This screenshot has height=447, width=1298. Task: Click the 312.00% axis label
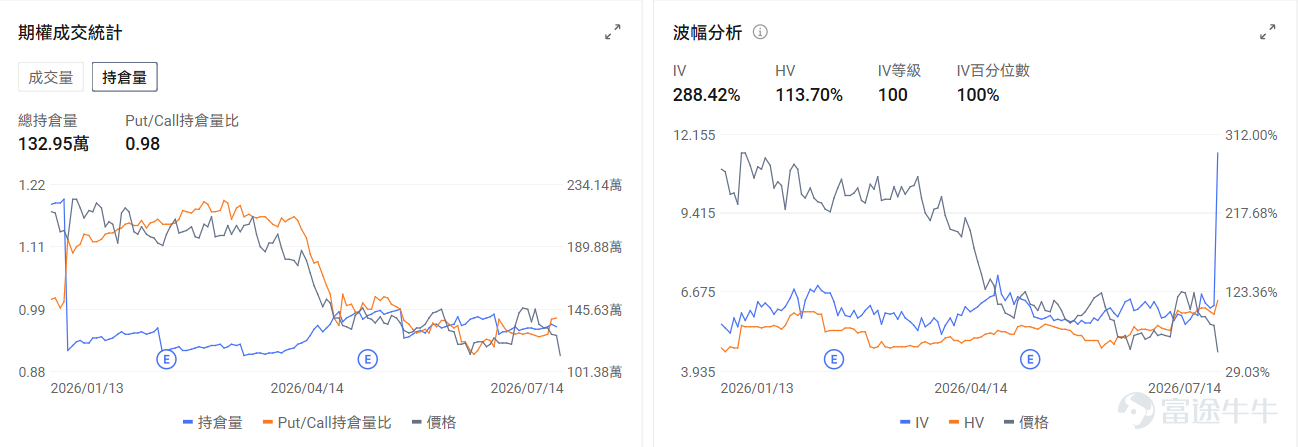[x=1251, y=135]
